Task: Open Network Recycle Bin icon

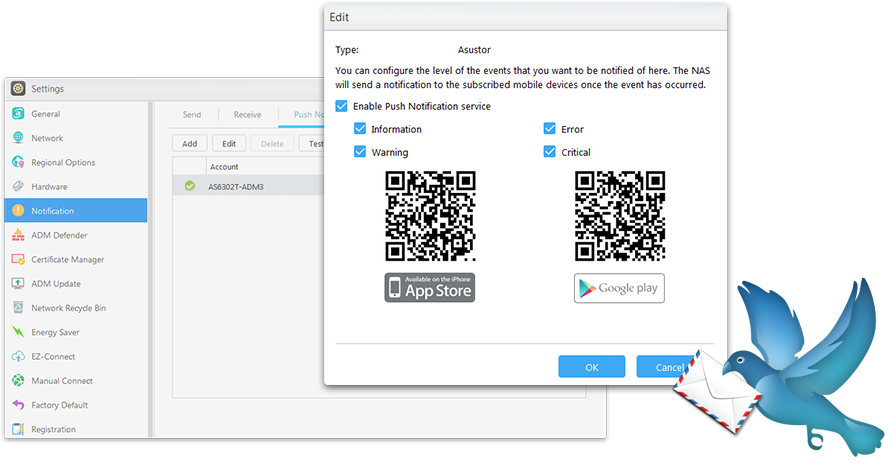Action: [x=18, y=308]
